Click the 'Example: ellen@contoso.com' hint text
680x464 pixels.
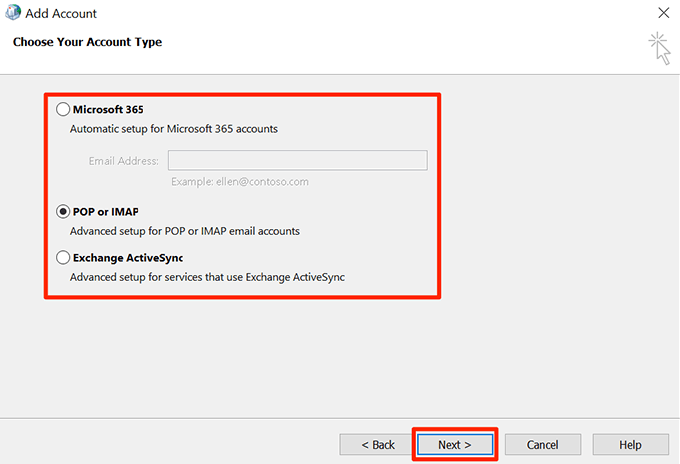[240, 182]
